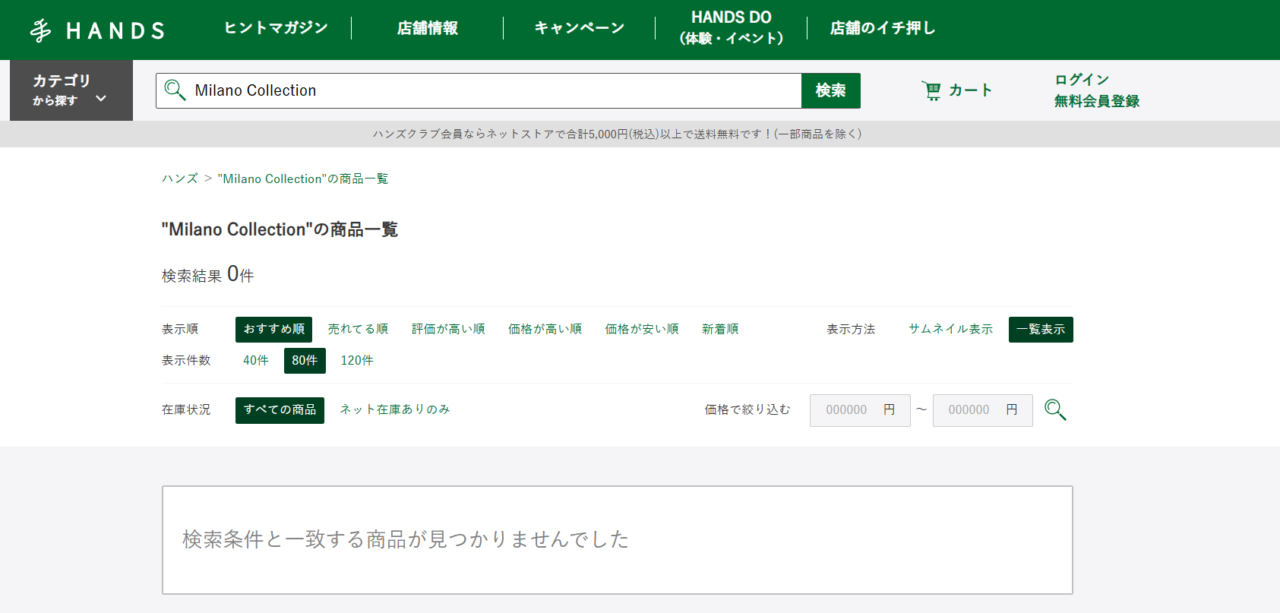This screenshot has height=613, width=1280.
Task: Switch to 一覧表示 view
Action: (1041, 329)
